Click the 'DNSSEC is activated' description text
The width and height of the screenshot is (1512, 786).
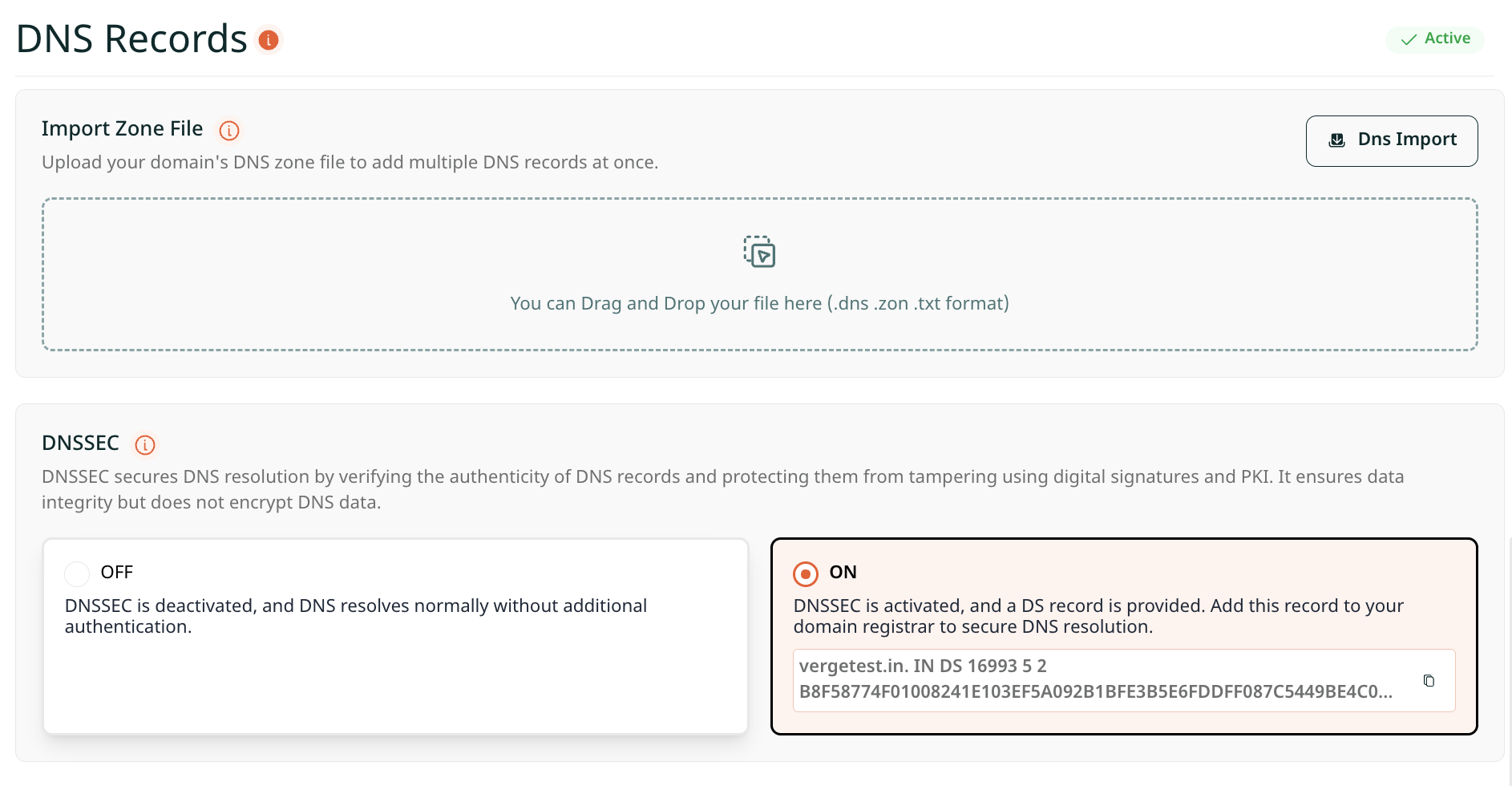click(1098, 616)
